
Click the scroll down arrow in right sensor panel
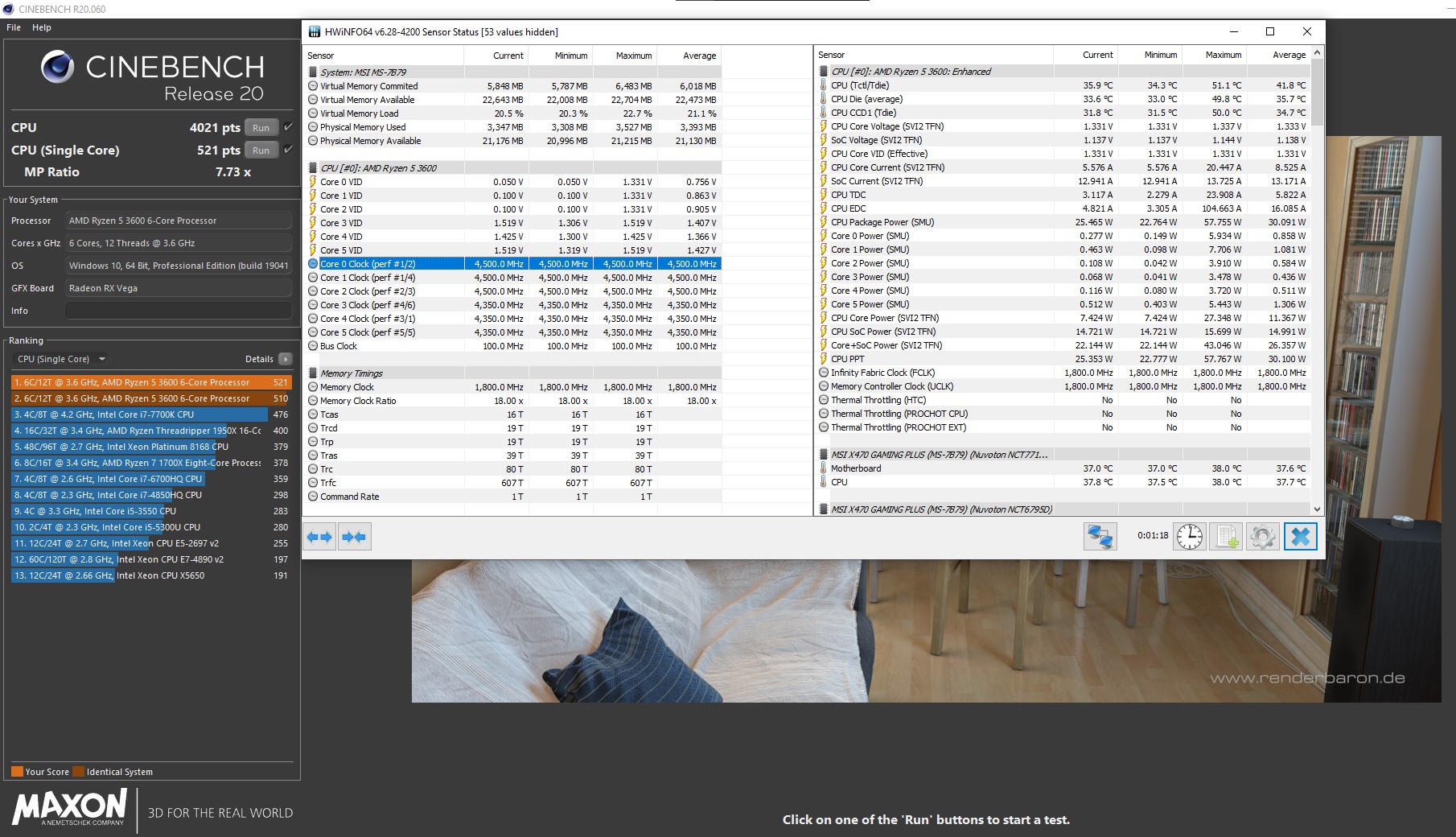pos(1317,509)
